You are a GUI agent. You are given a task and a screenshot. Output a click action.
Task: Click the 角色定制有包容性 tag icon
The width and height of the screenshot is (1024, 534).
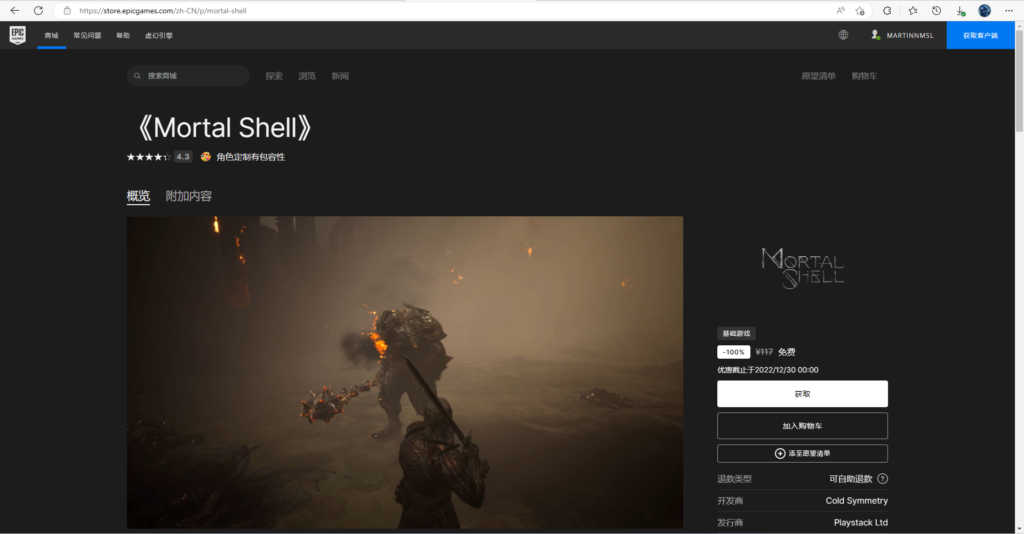[x=206, y=157]
